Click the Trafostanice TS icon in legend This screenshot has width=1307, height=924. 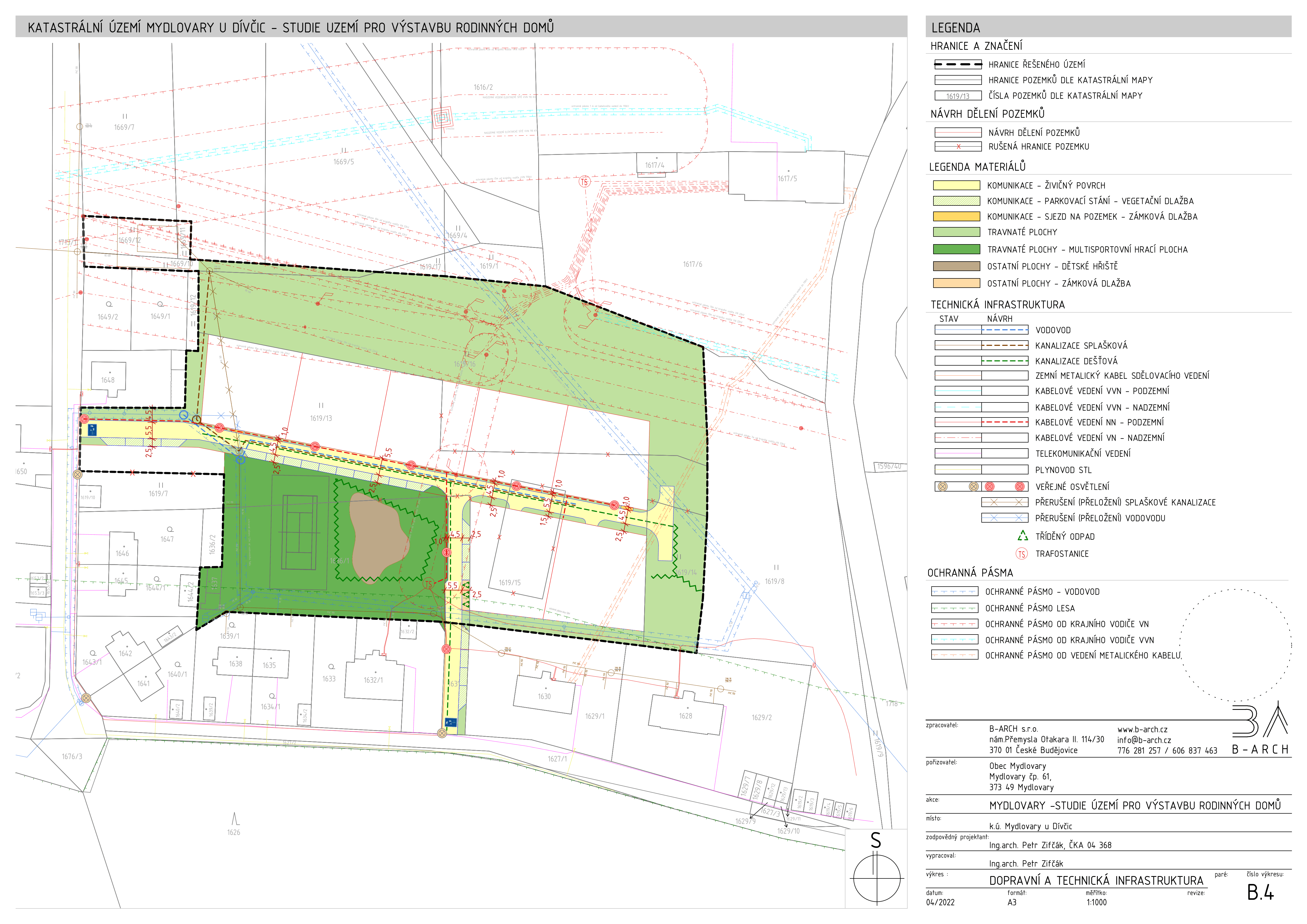pos(1022,554)
